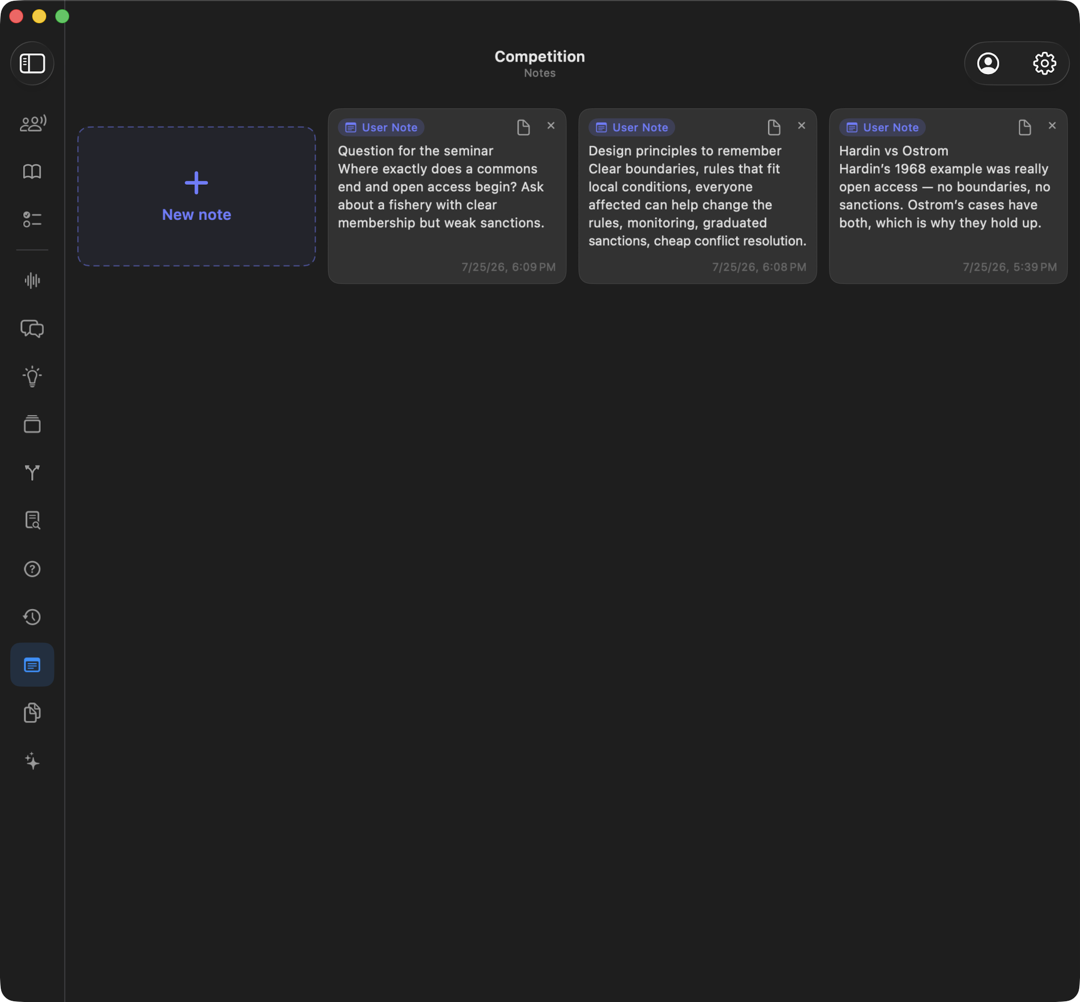1080x1002 pixels.
Task: Click User Note badge on Design principles note
Action: (632, 127)
